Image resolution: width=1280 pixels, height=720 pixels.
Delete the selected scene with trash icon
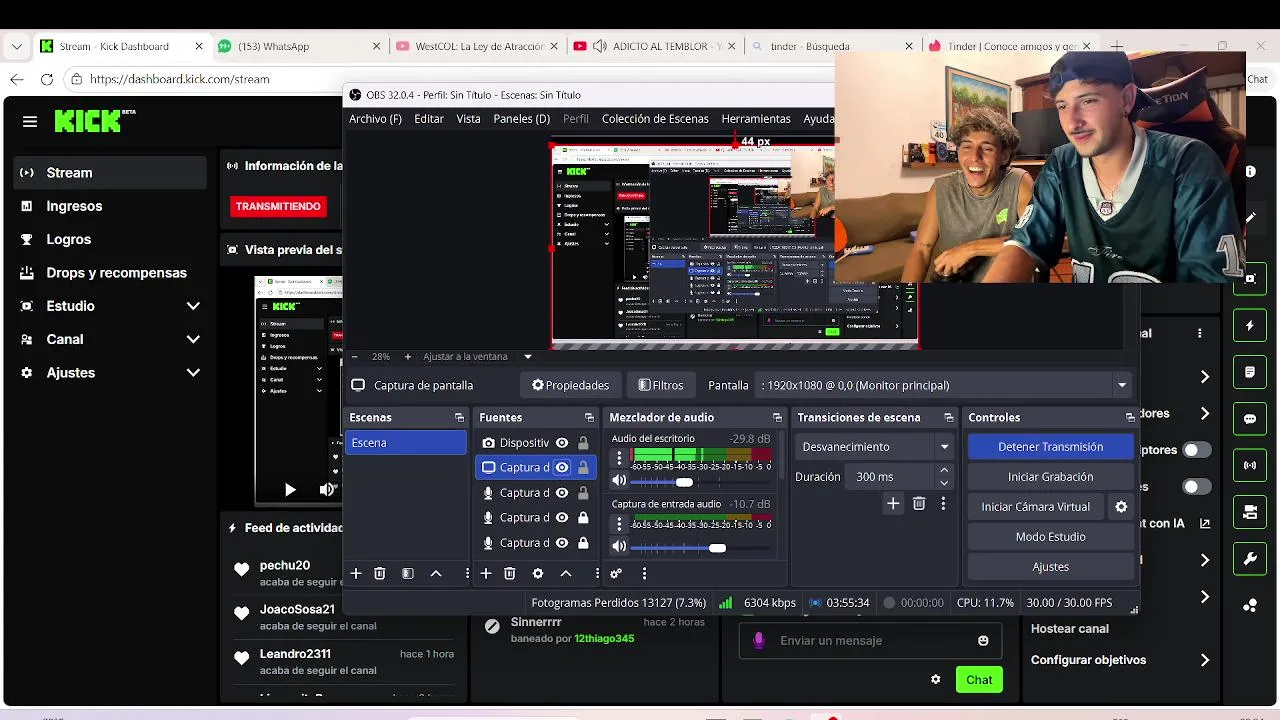pyautogui.click(x=380, y=573)
